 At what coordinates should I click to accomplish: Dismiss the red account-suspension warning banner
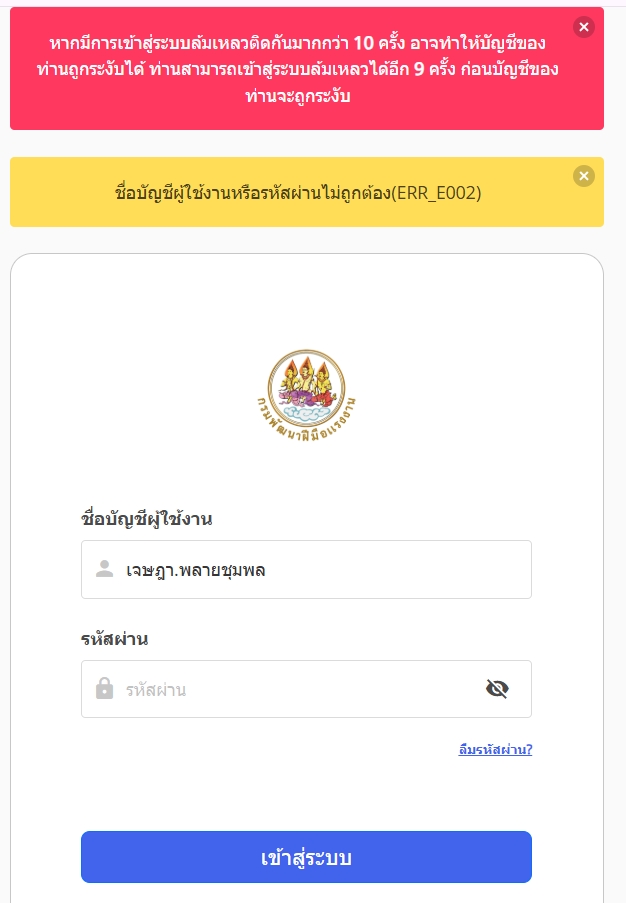click(x=583, y=27)
